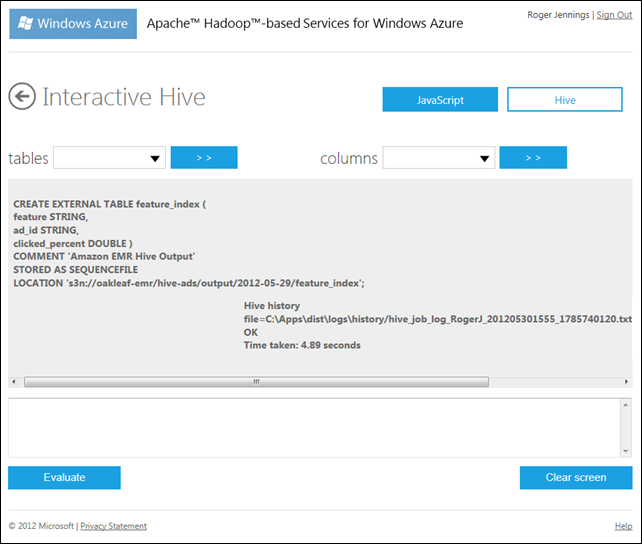Image resolution: width=642 pixels, height=544 pixels.
Task: Insert selected column with >> button
Action: pyautogui.click(x=533, y=158)
